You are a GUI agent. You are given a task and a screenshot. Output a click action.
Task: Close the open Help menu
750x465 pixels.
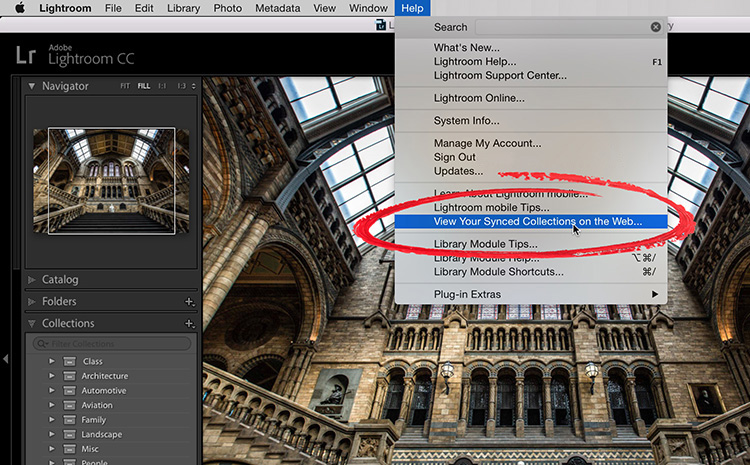click(x=412, y=8)
